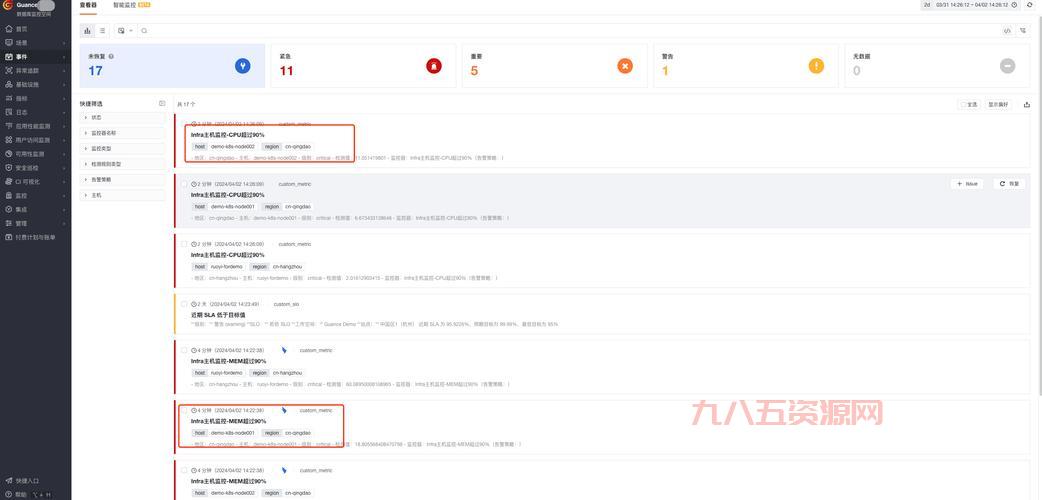Screen dimensions: 1042x500
Task: Open 应用性能监测 in the sidebar
Action: point(33,126)
